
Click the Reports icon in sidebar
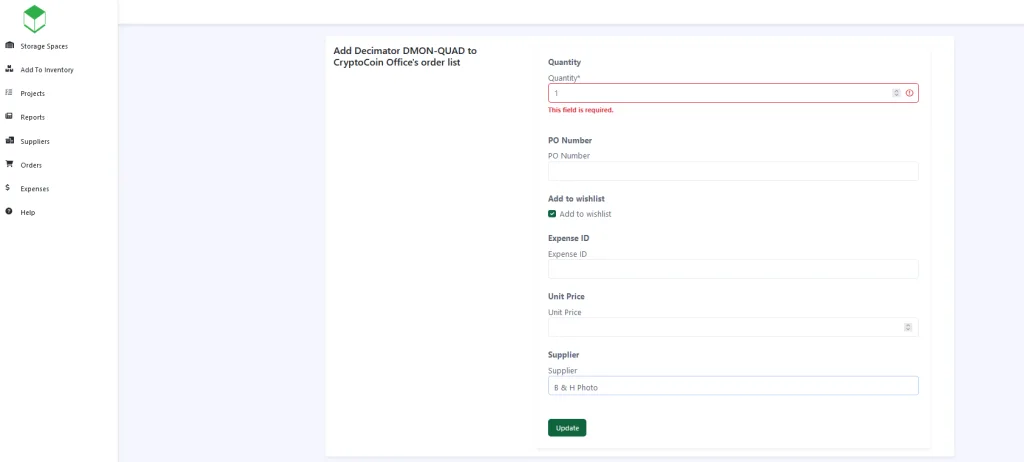pos(9,117)
